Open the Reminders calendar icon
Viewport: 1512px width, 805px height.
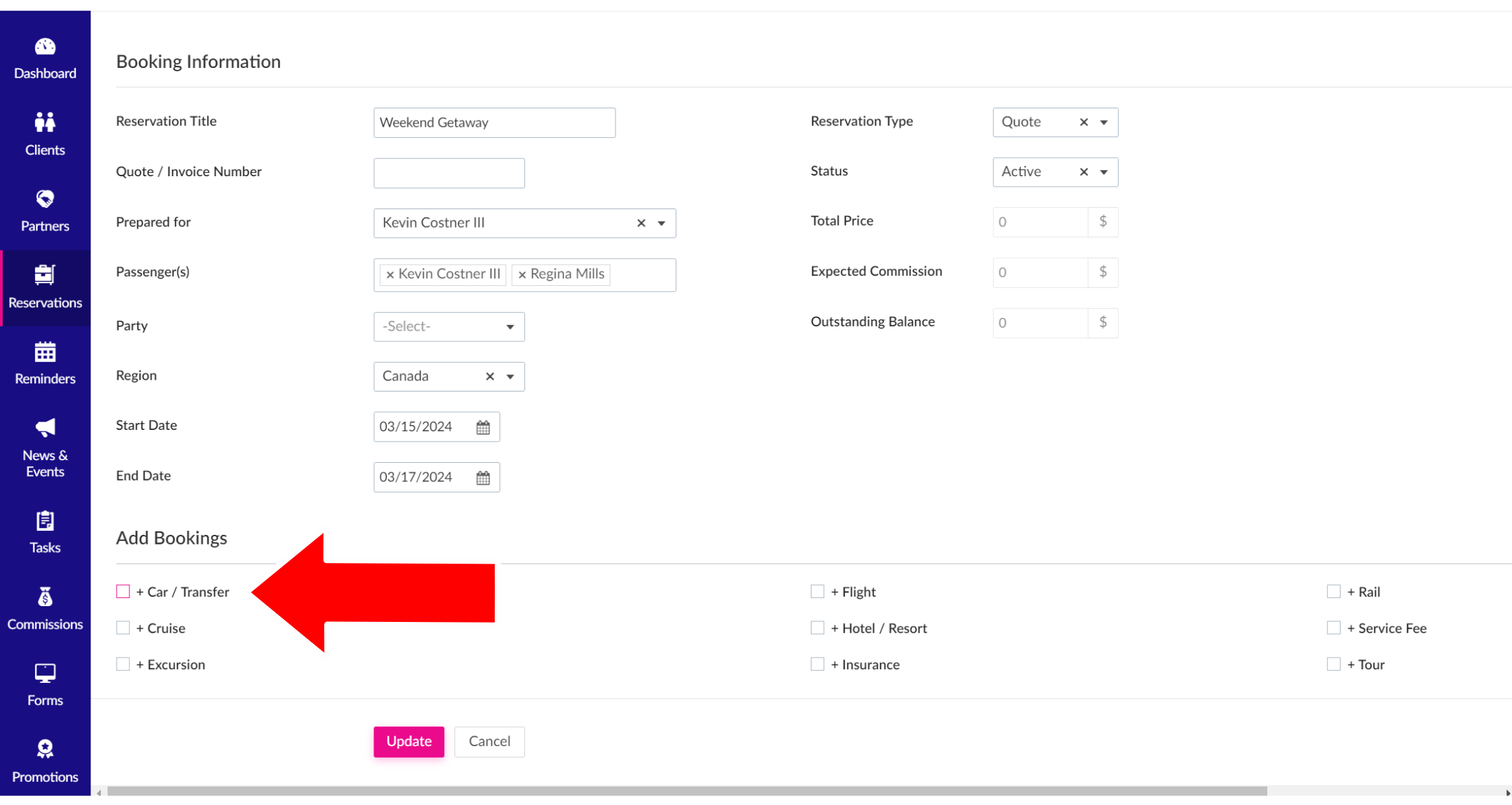45,352
